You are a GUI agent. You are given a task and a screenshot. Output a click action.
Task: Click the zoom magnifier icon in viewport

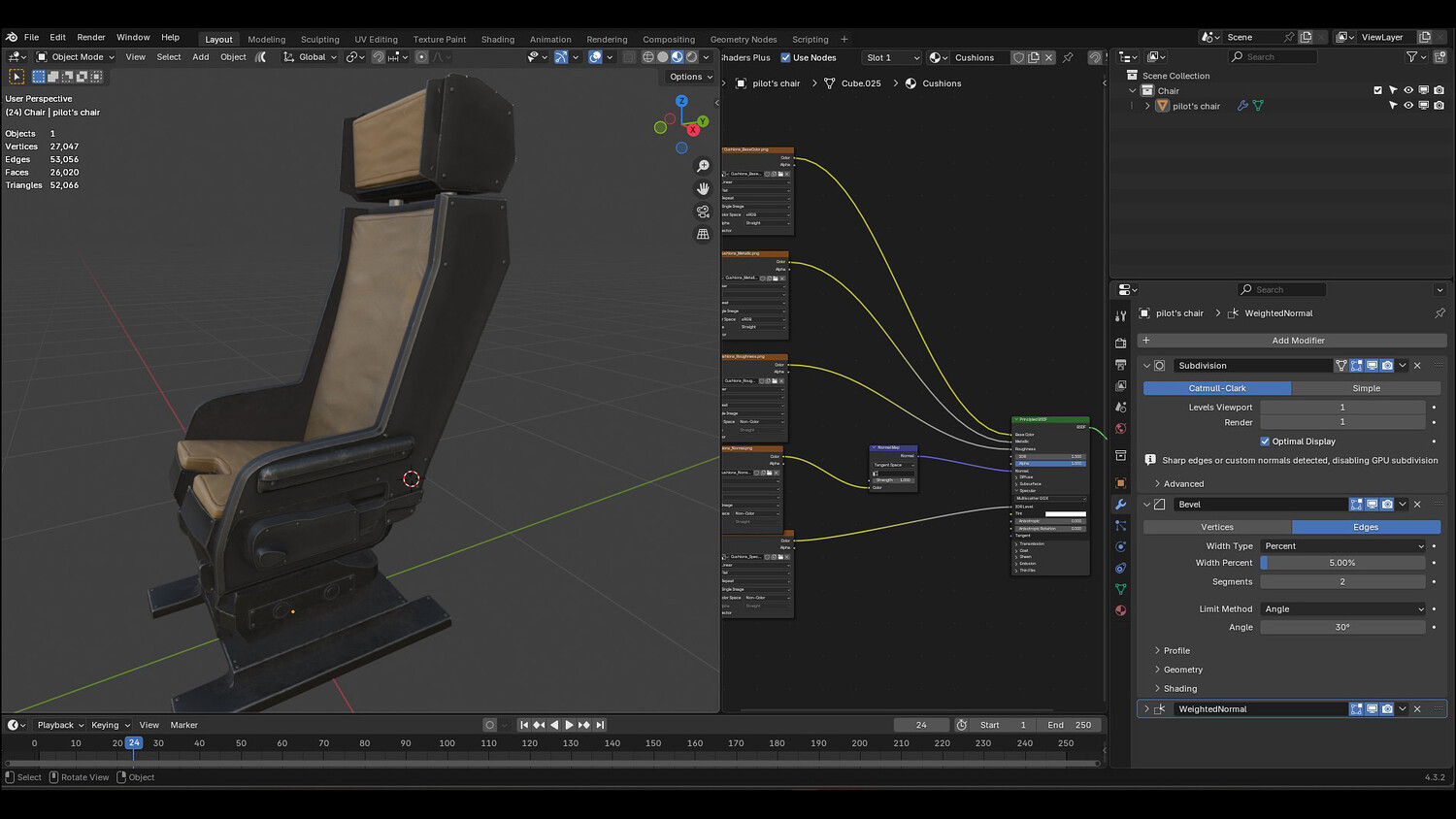coord(703,166)
